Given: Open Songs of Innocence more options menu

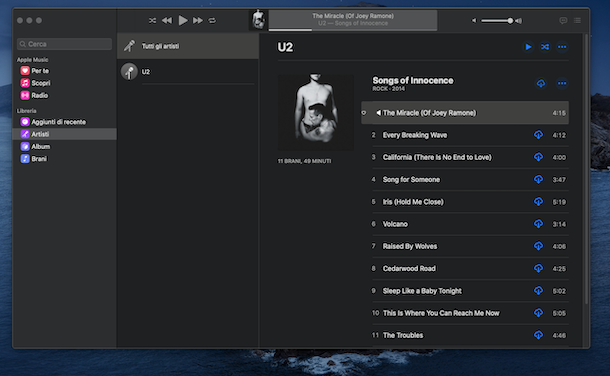Looking at the screenshot, I should (x=562, y=83).
